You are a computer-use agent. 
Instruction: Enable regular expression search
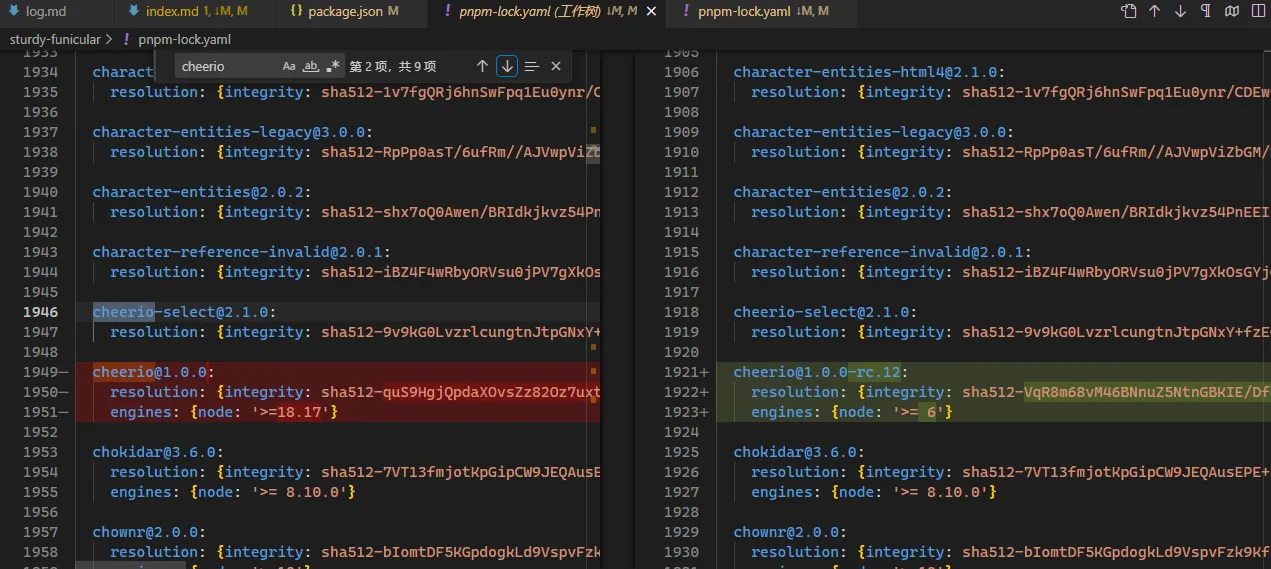tap(333, 67)
